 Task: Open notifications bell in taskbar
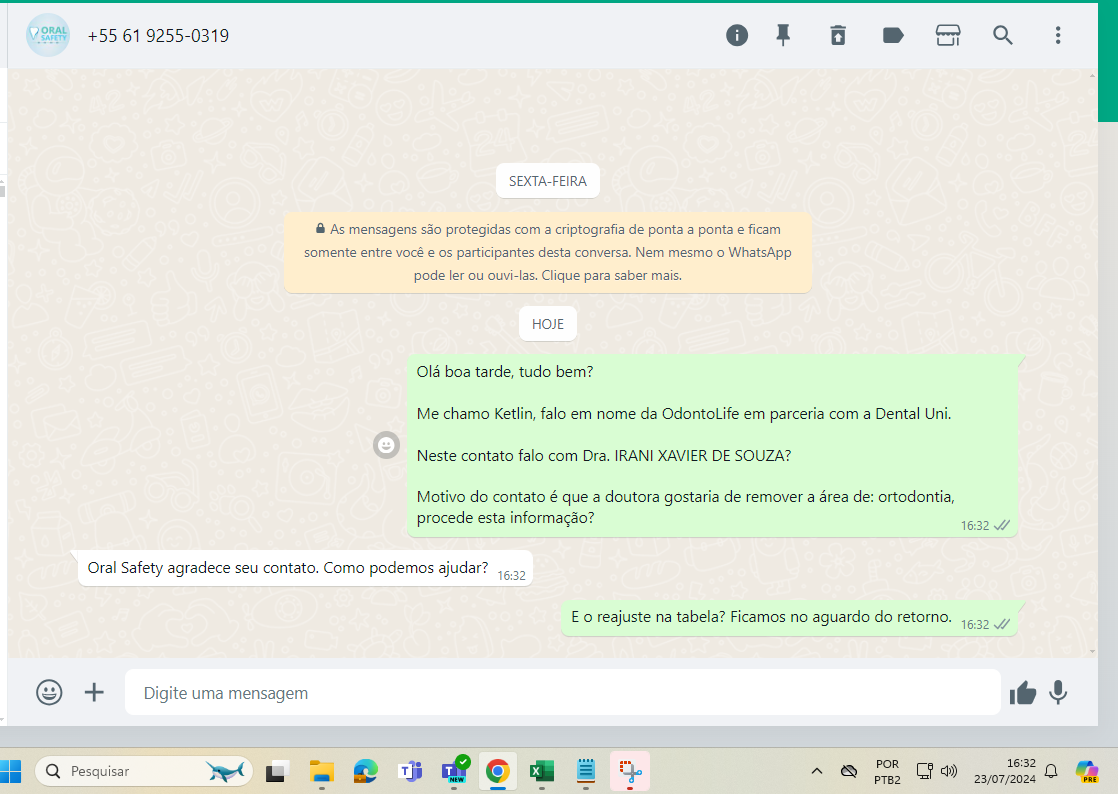click(x=1051, y=771)
